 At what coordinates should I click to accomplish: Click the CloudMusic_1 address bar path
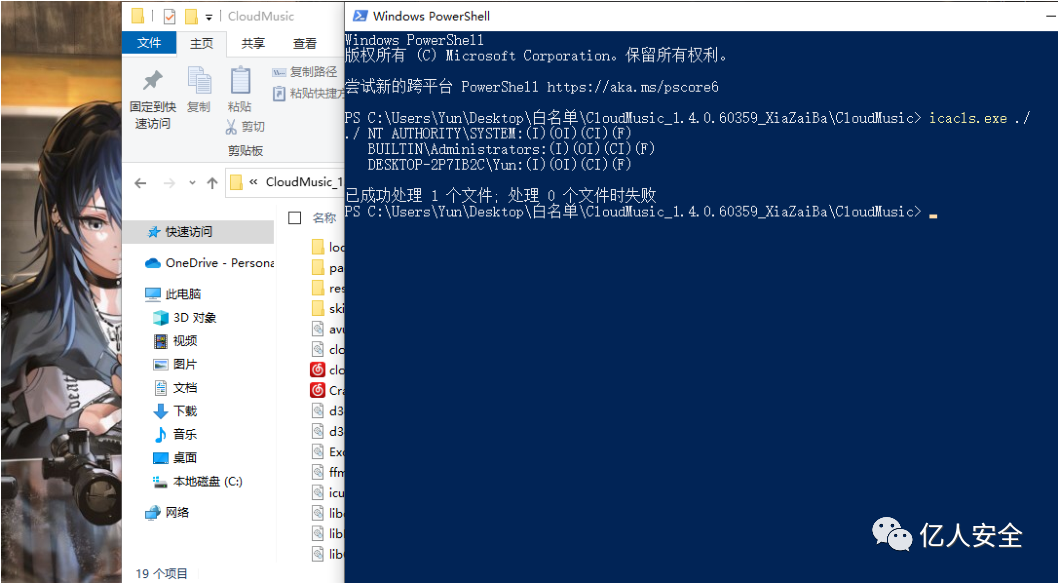click(304, 182)
